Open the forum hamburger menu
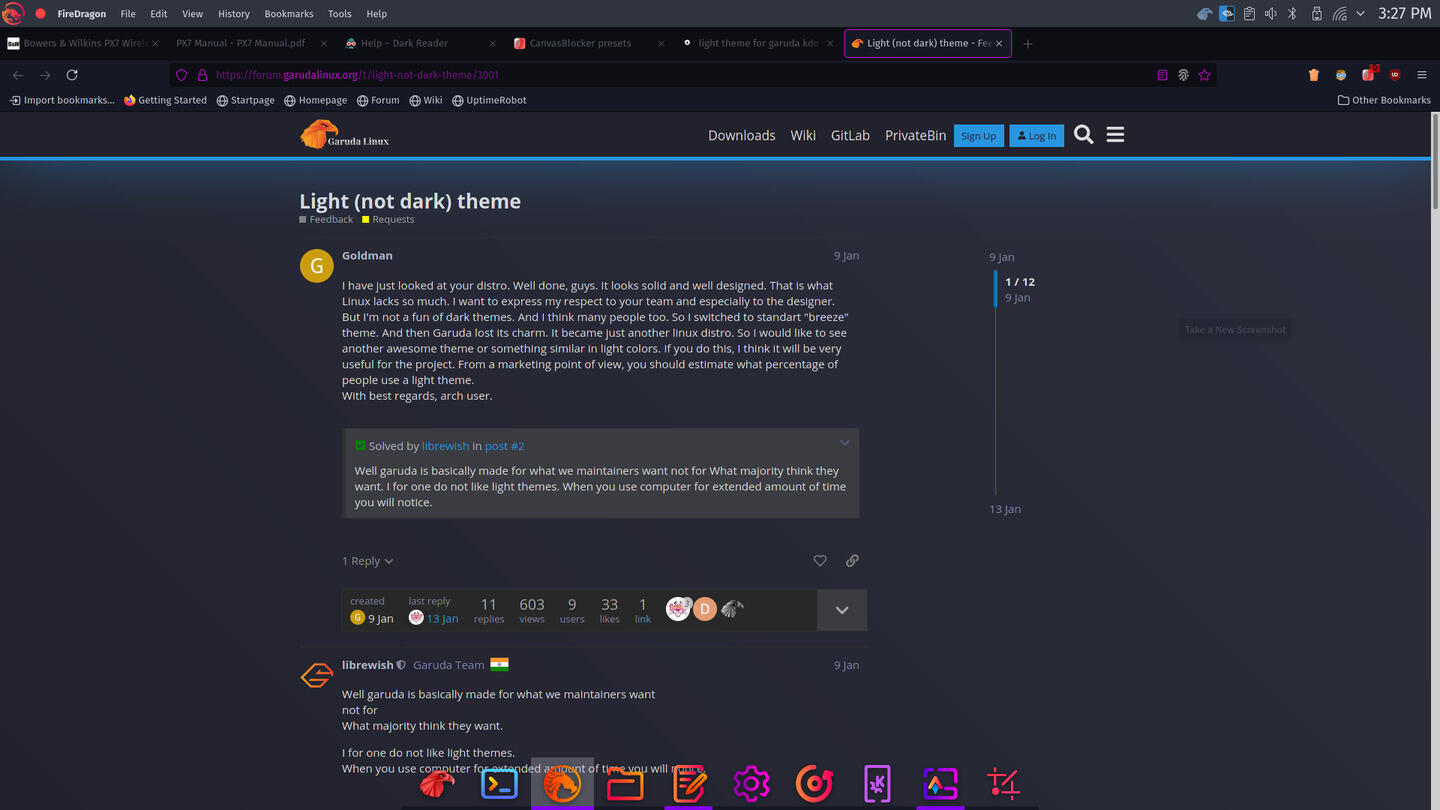The width and height of the screenshot is (1440, 810). coord(1115,135)
